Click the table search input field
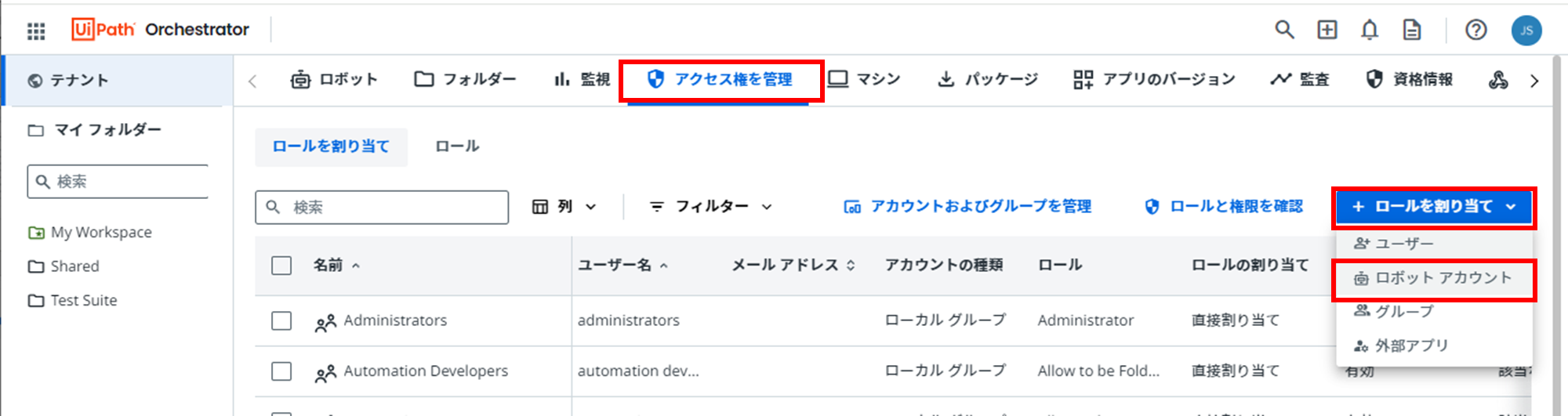 [382, 208]
